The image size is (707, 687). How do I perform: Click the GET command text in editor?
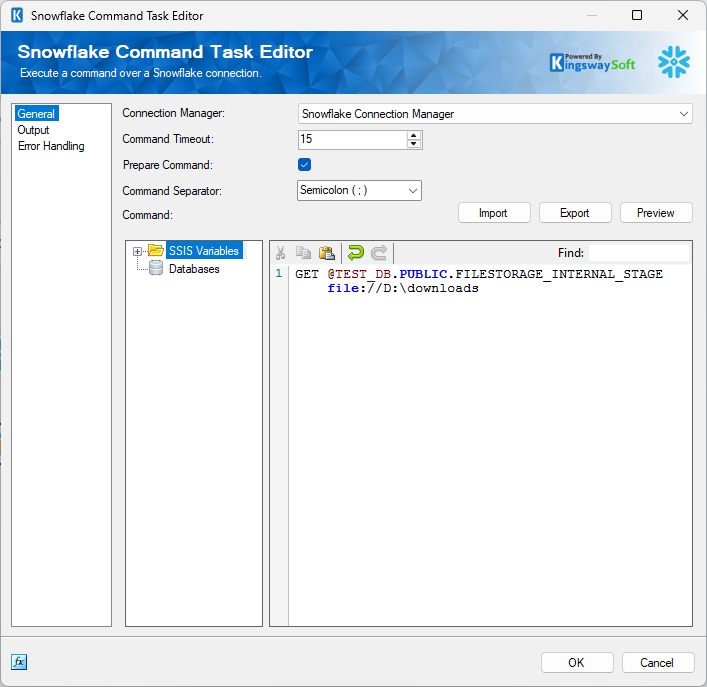pyautogui.click(x=307, y=274)
